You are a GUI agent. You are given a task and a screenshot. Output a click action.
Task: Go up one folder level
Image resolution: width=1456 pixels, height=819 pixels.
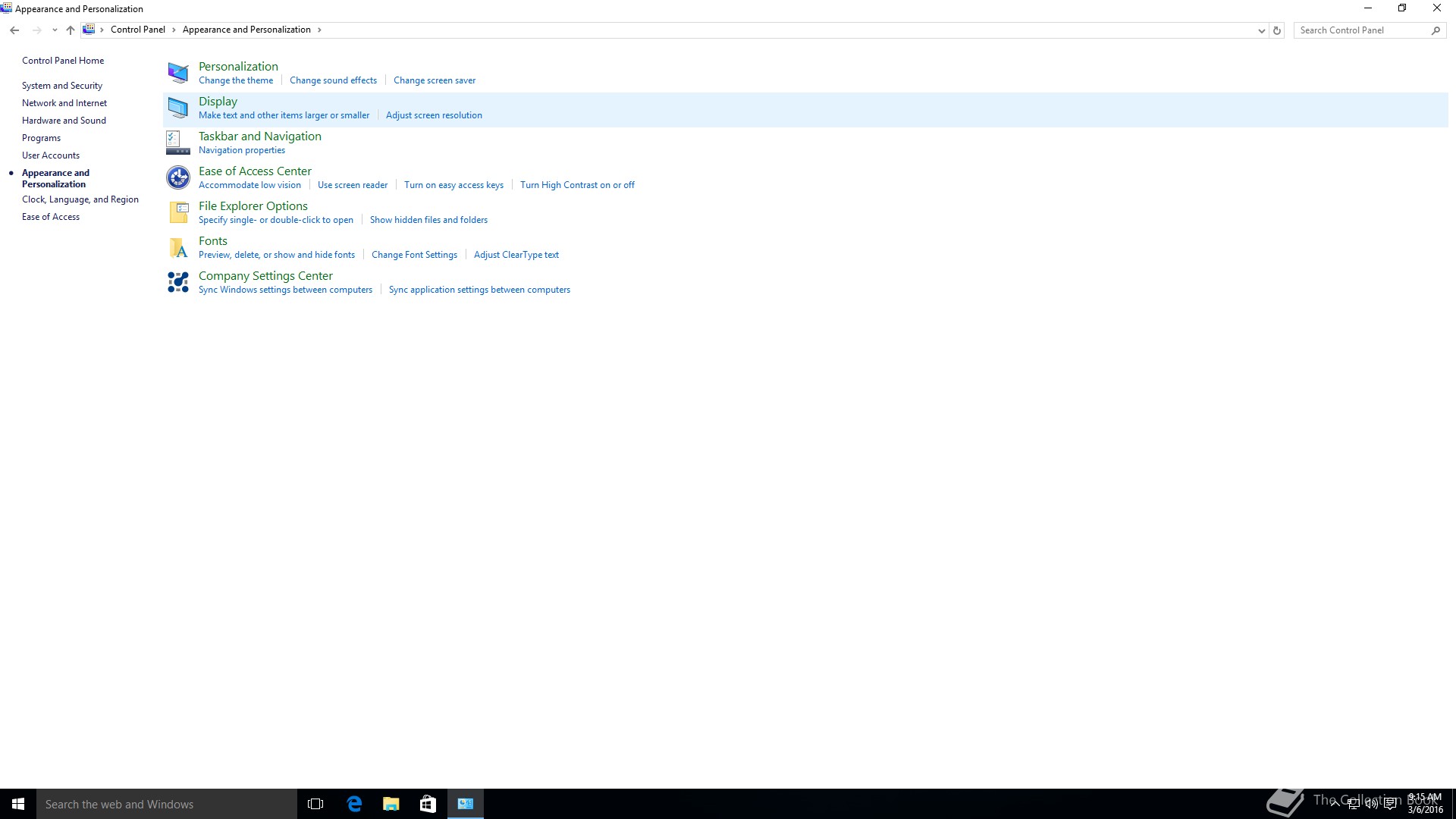click(x=71, y=30)
